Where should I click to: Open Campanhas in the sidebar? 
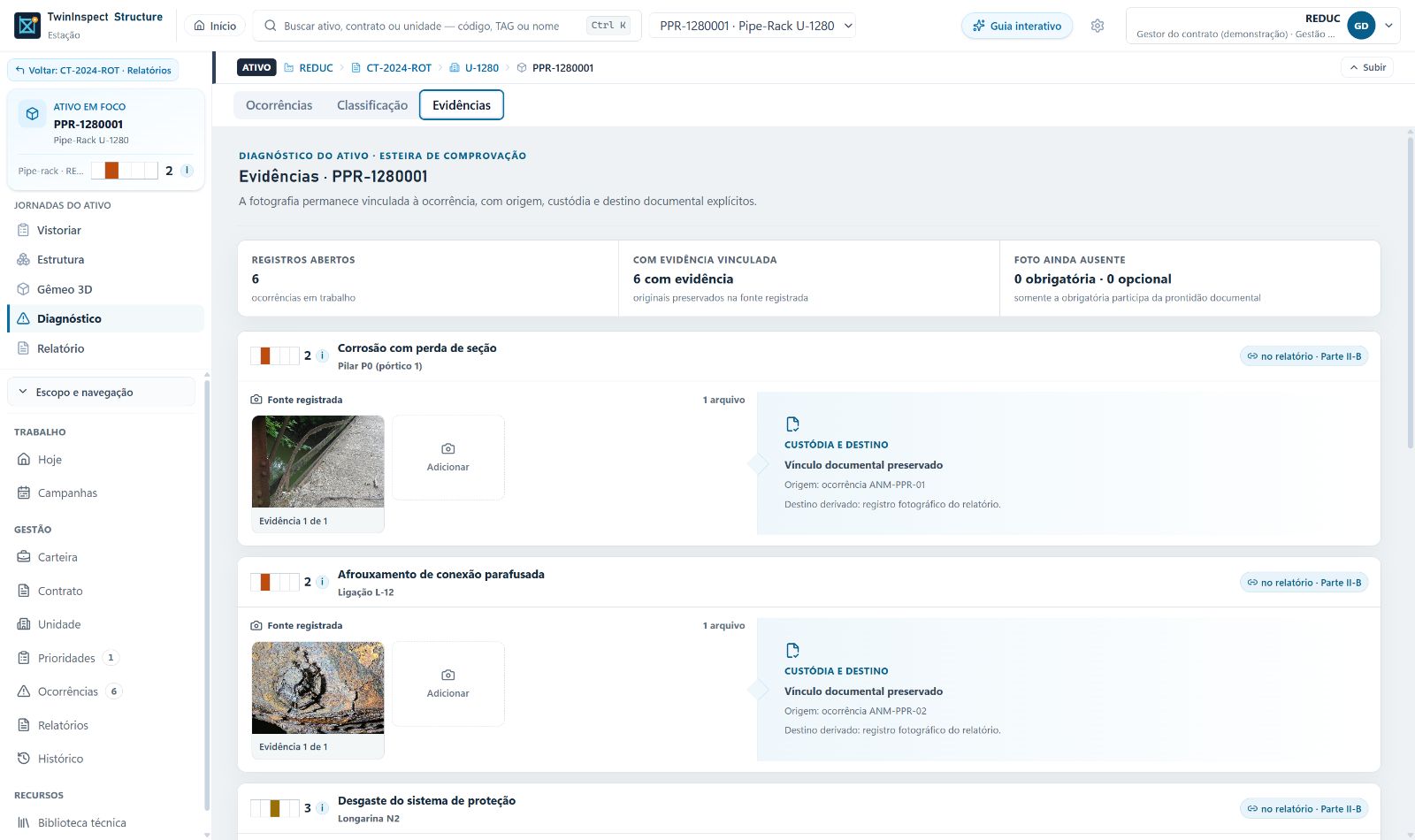click(101, 493)
